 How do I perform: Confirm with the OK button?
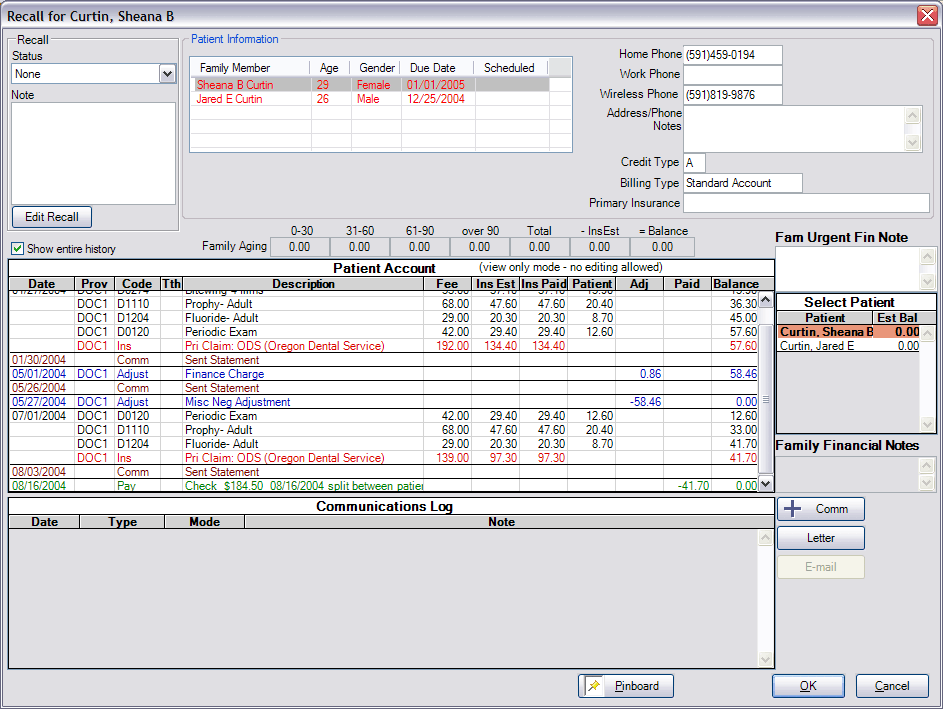click(x=808, y=686)
